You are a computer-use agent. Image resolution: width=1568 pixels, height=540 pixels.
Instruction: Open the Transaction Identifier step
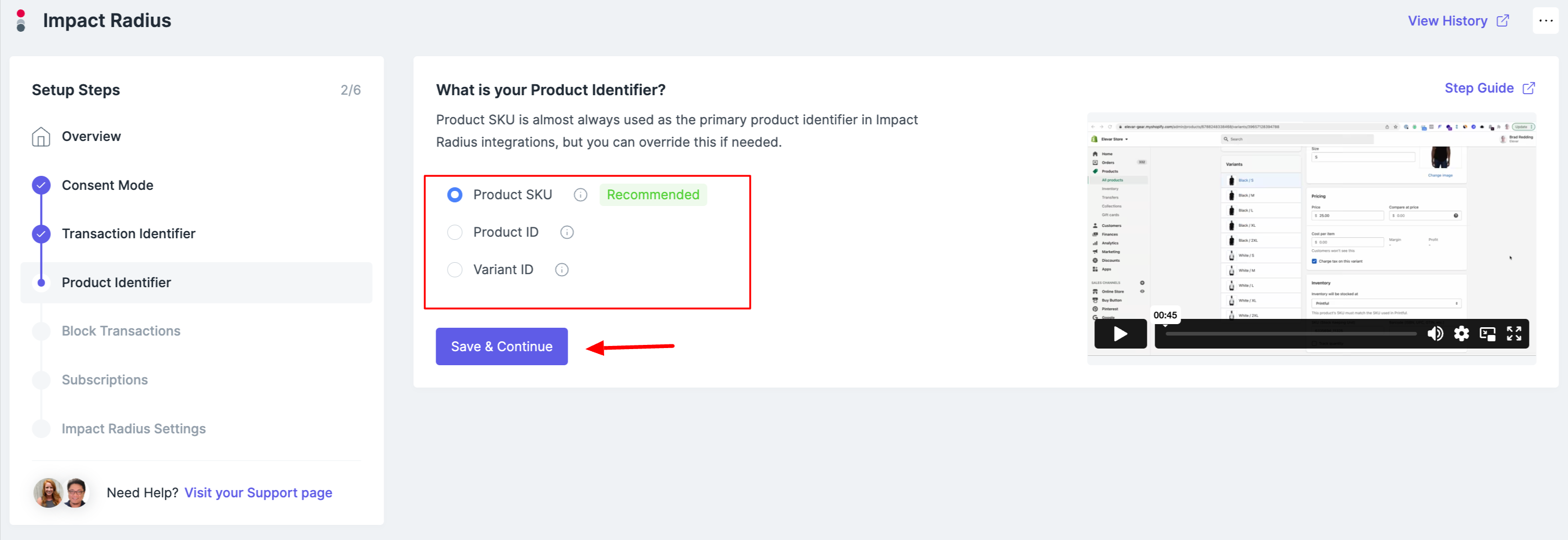[x=128, y=234]
